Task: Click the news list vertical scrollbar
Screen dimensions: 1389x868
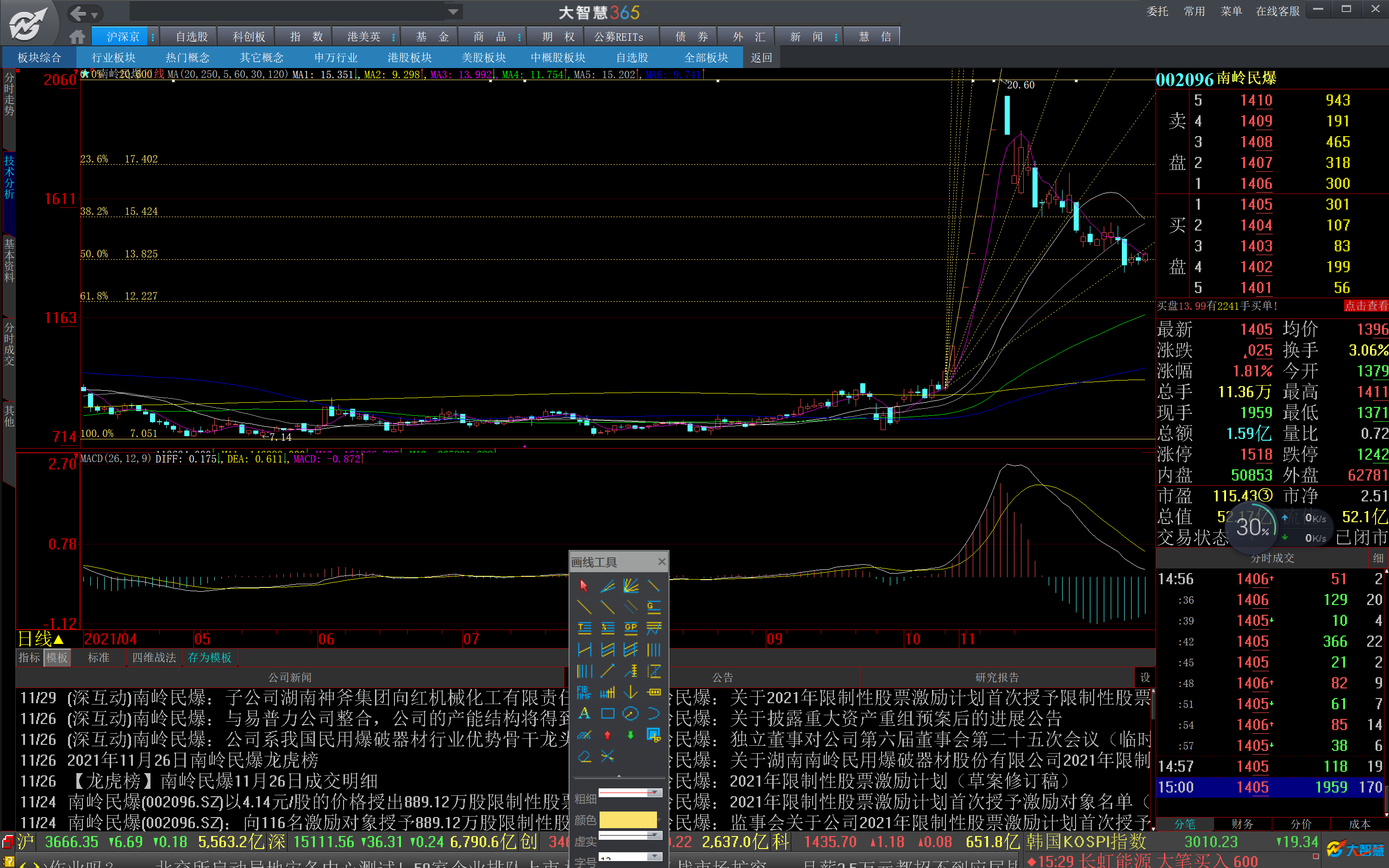Action: point(1152,760)
